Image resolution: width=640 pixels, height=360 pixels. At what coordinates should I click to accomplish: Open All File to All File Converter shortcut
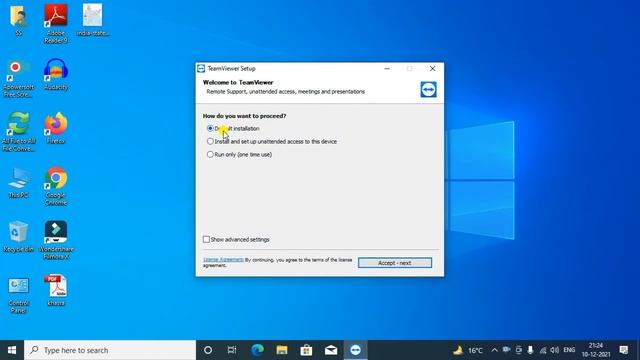tap(18, 132)
